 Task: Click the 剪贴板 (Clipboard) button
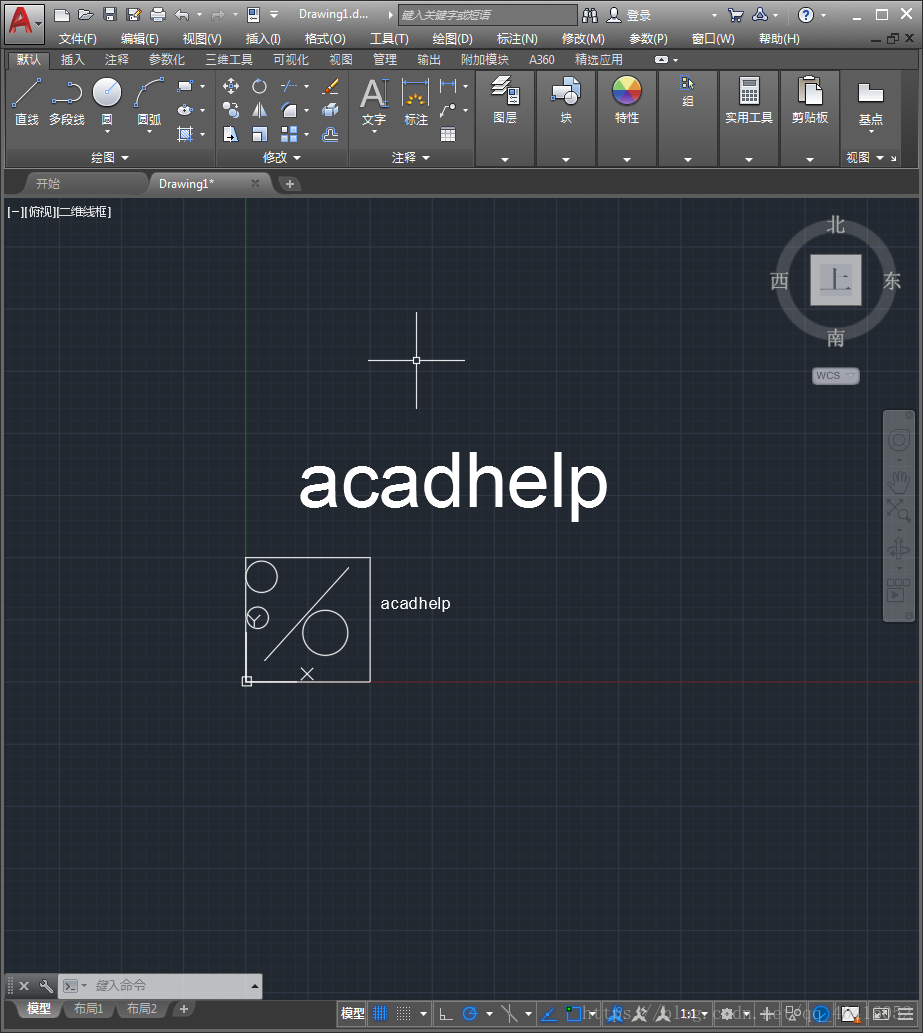coord(810,101)
